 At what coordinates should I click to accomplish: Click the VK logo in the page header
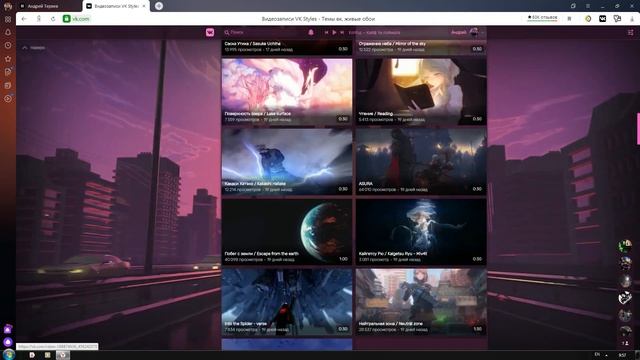(x=210, y=32)
